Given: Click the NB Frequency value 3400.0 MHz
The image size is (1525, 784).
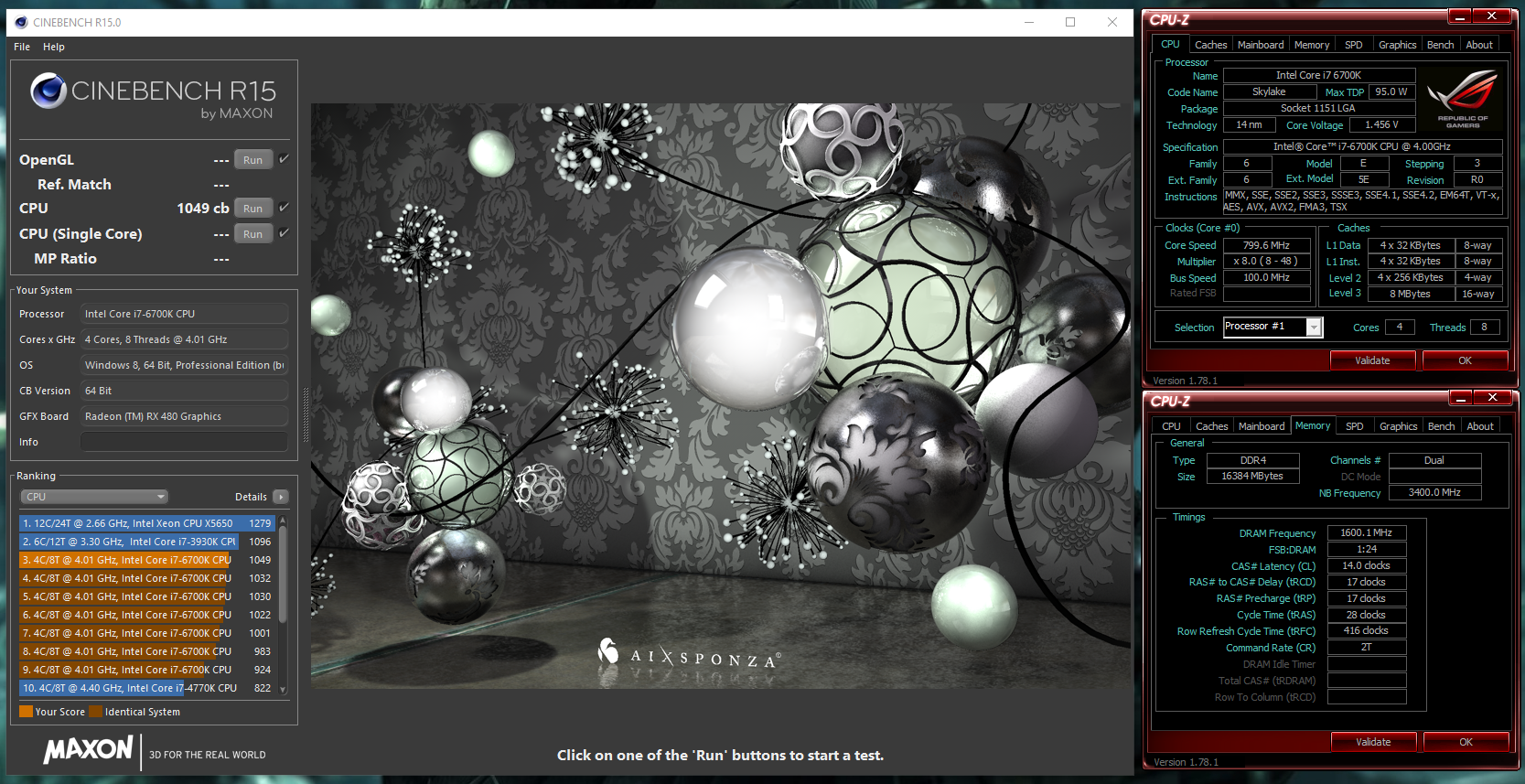Looking at the screenshot, I should click(x=1434, y=492).
